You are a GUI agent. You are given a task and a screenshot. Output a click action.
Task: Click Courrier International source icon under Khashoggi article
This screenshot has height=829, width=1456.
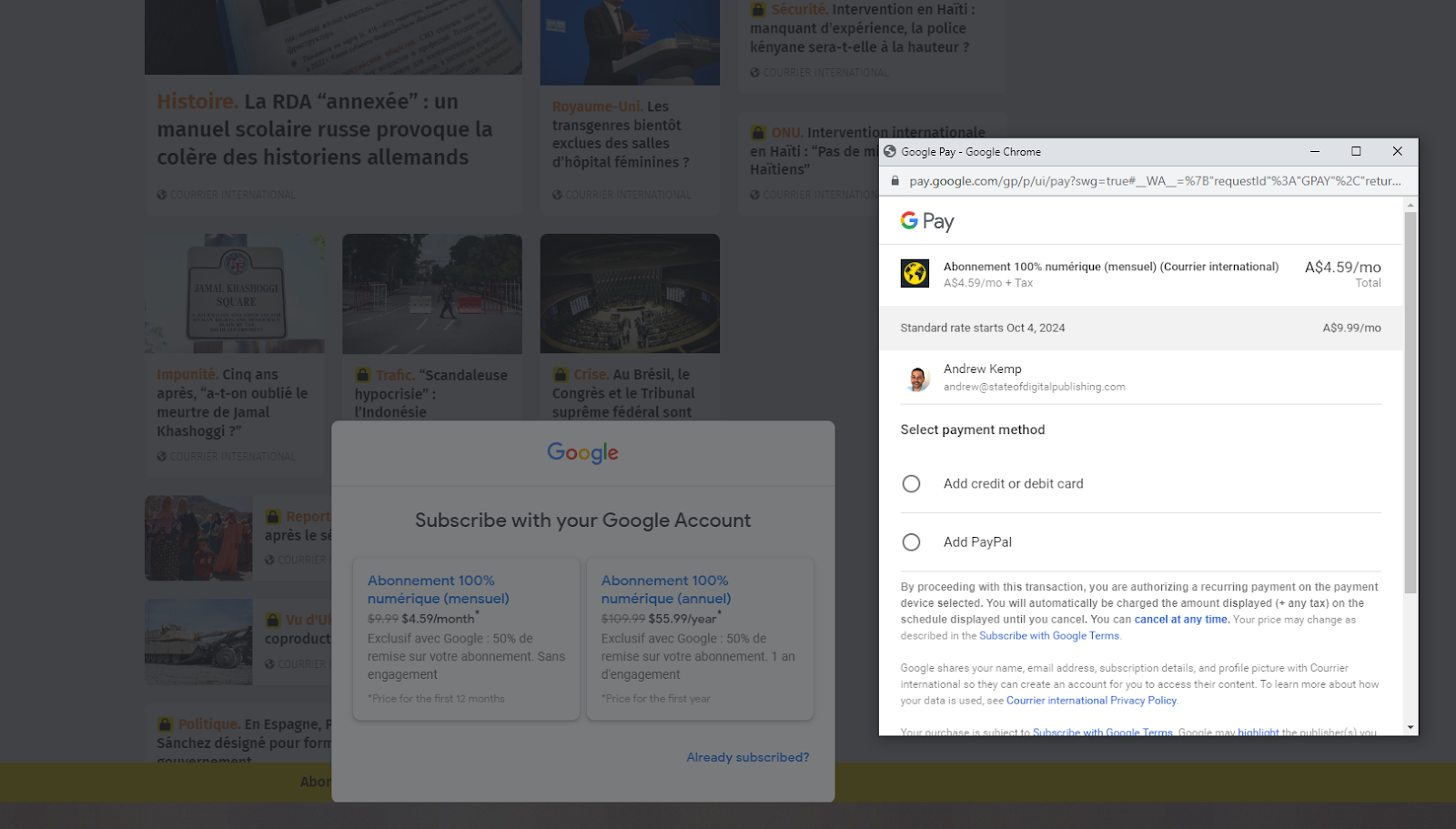point(162,456)
